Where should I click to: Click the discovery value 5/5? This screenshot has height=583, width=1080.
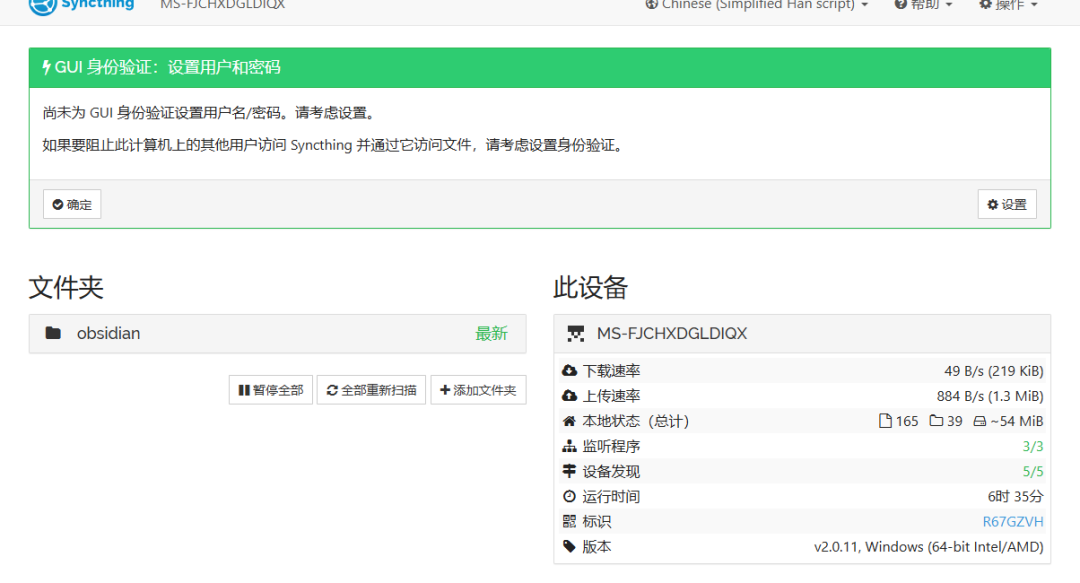pyautogui.click(x=1032, y=471)
